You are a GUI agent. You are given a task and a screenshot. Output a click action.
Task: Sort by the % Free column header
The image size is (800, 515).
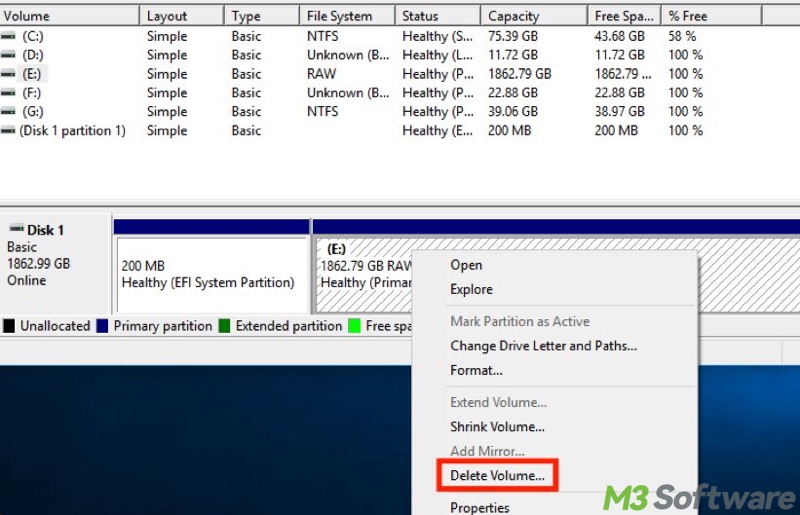coord(711,16)
